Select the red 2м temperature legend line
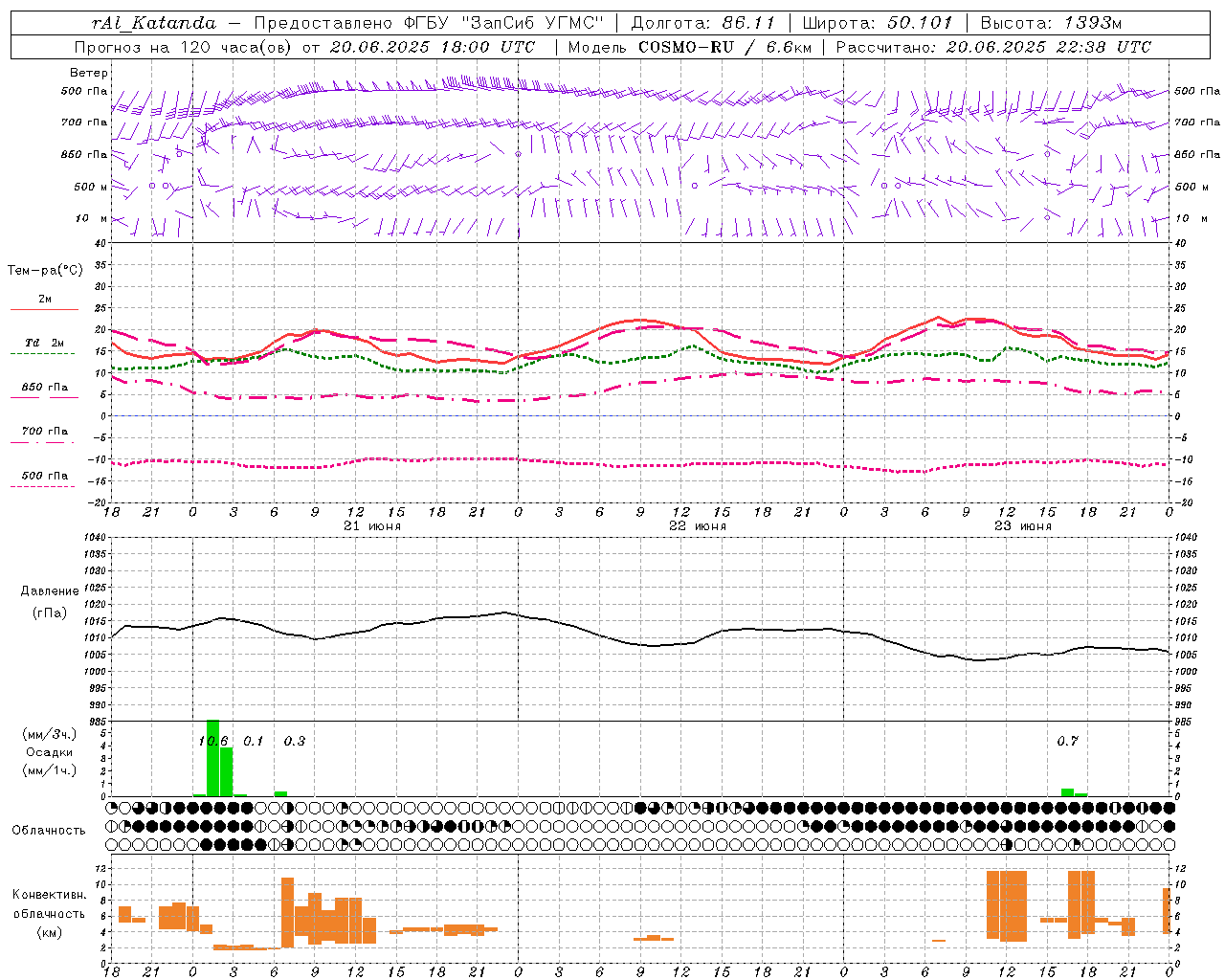Viewport: 1225px width, 980px height. coord(45,309)
